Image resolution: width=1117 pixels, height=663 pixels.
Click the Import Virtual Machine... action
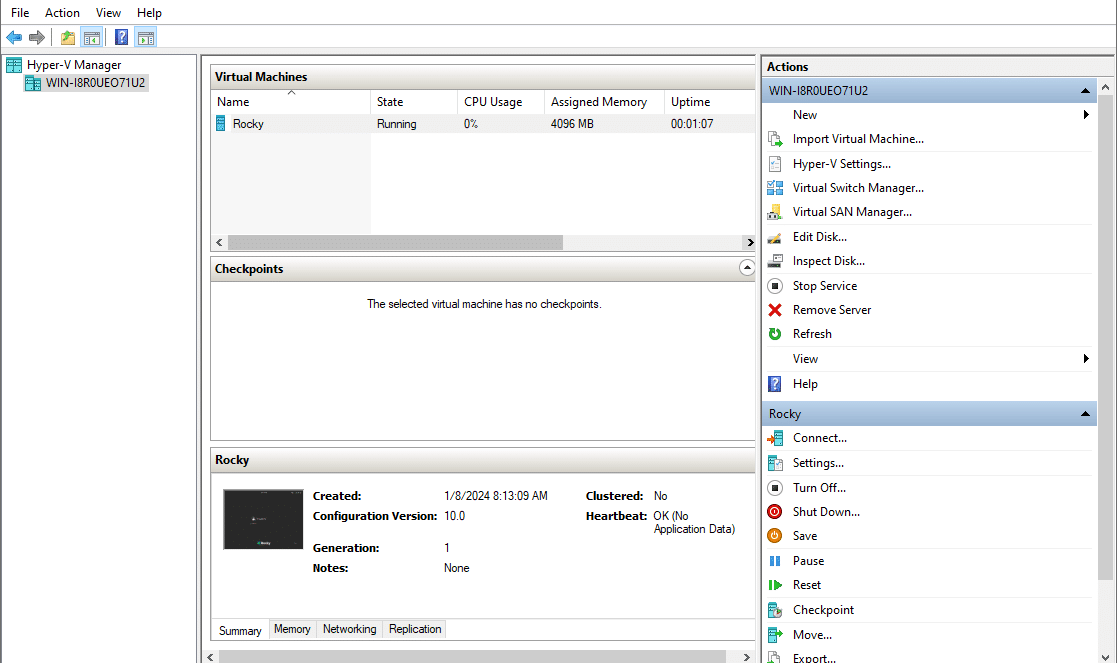pos(858,139)
